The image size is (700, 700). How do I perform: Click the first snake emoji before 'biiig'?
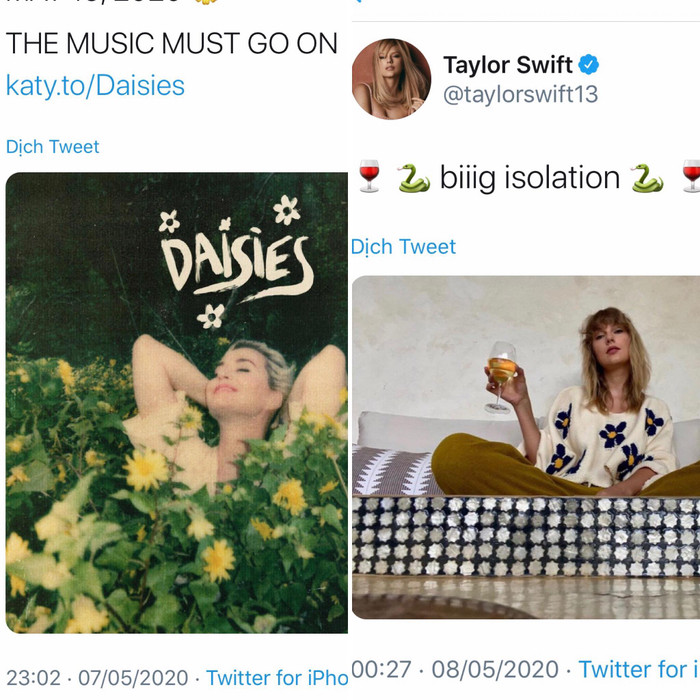(x=414, y=178)
